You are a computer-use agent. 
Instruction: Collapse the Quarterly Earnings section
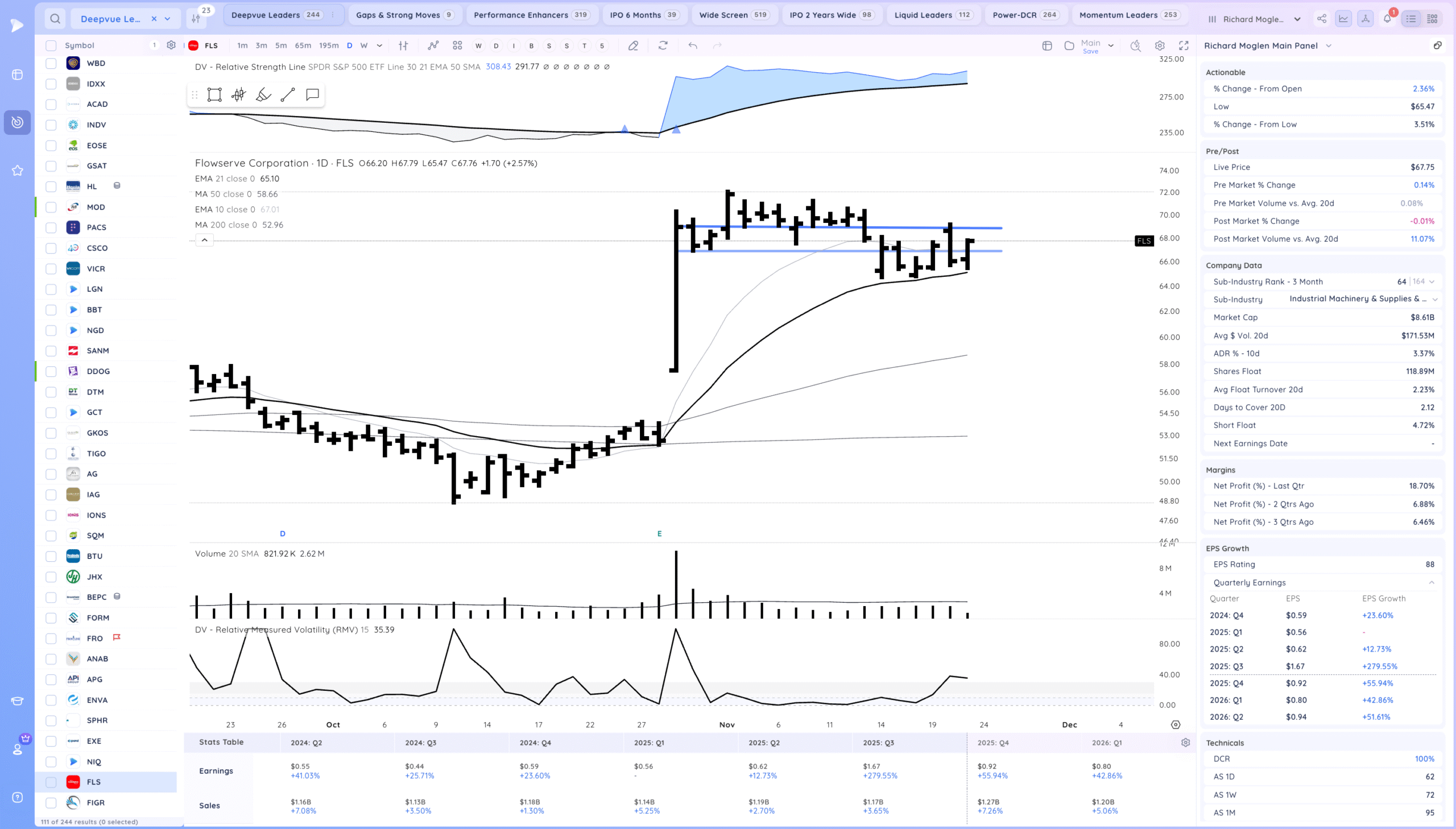tap(1431, 582)
